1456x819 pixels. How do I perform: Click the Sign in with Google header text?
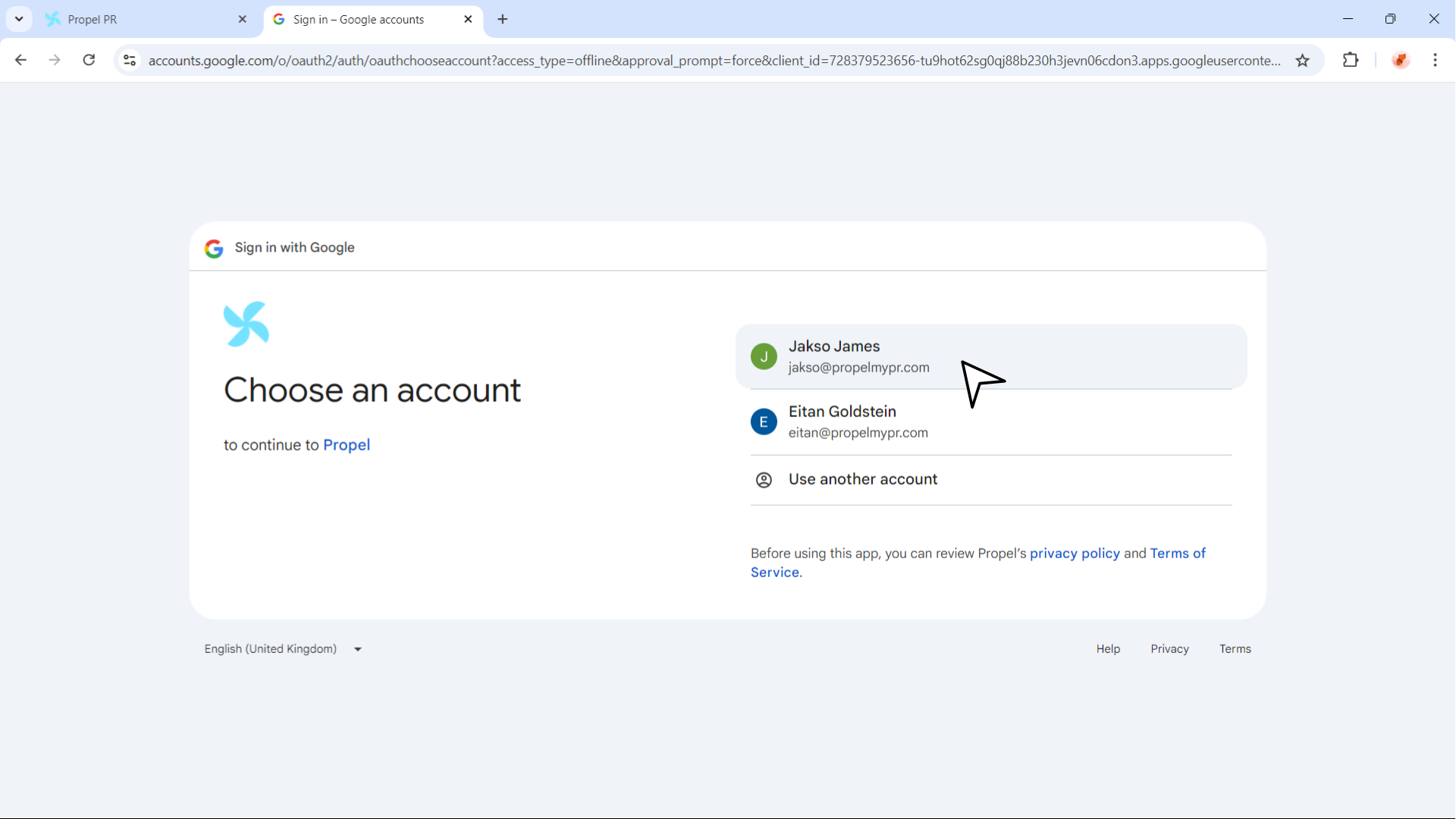tap(294, 248)
